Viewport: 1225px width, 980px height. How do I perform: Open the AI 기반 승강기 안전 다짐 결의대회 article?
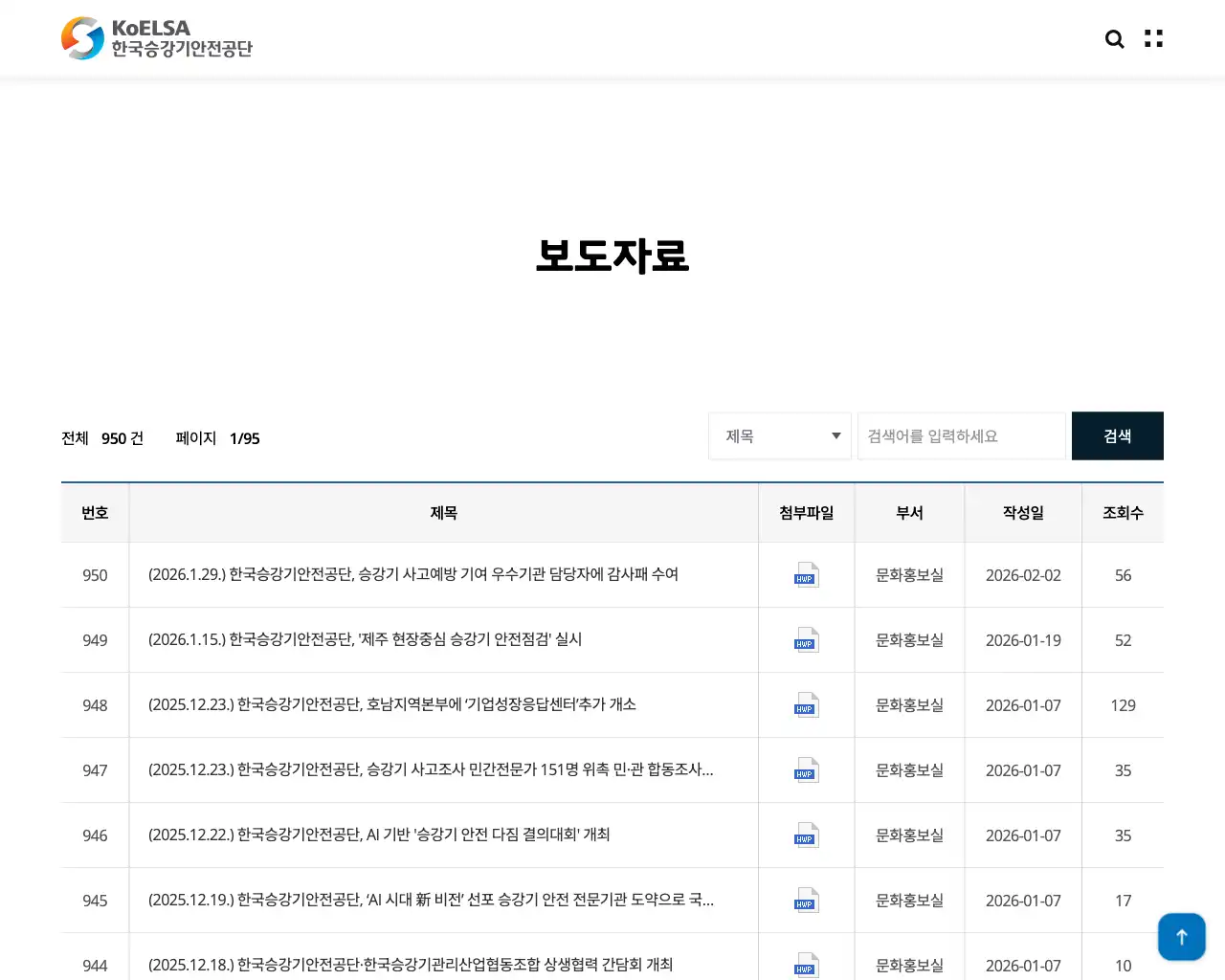click(379, 835)
